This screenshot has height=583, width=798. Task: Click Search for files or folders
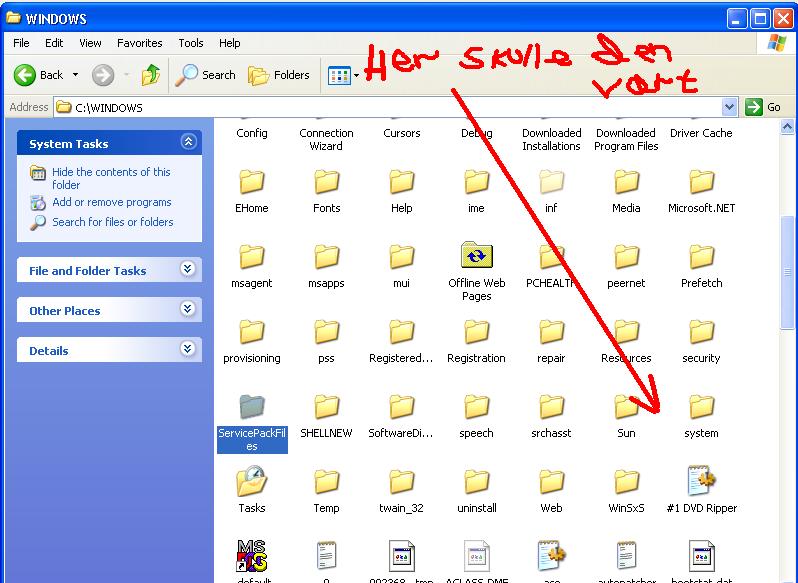[x=112, y=222]
